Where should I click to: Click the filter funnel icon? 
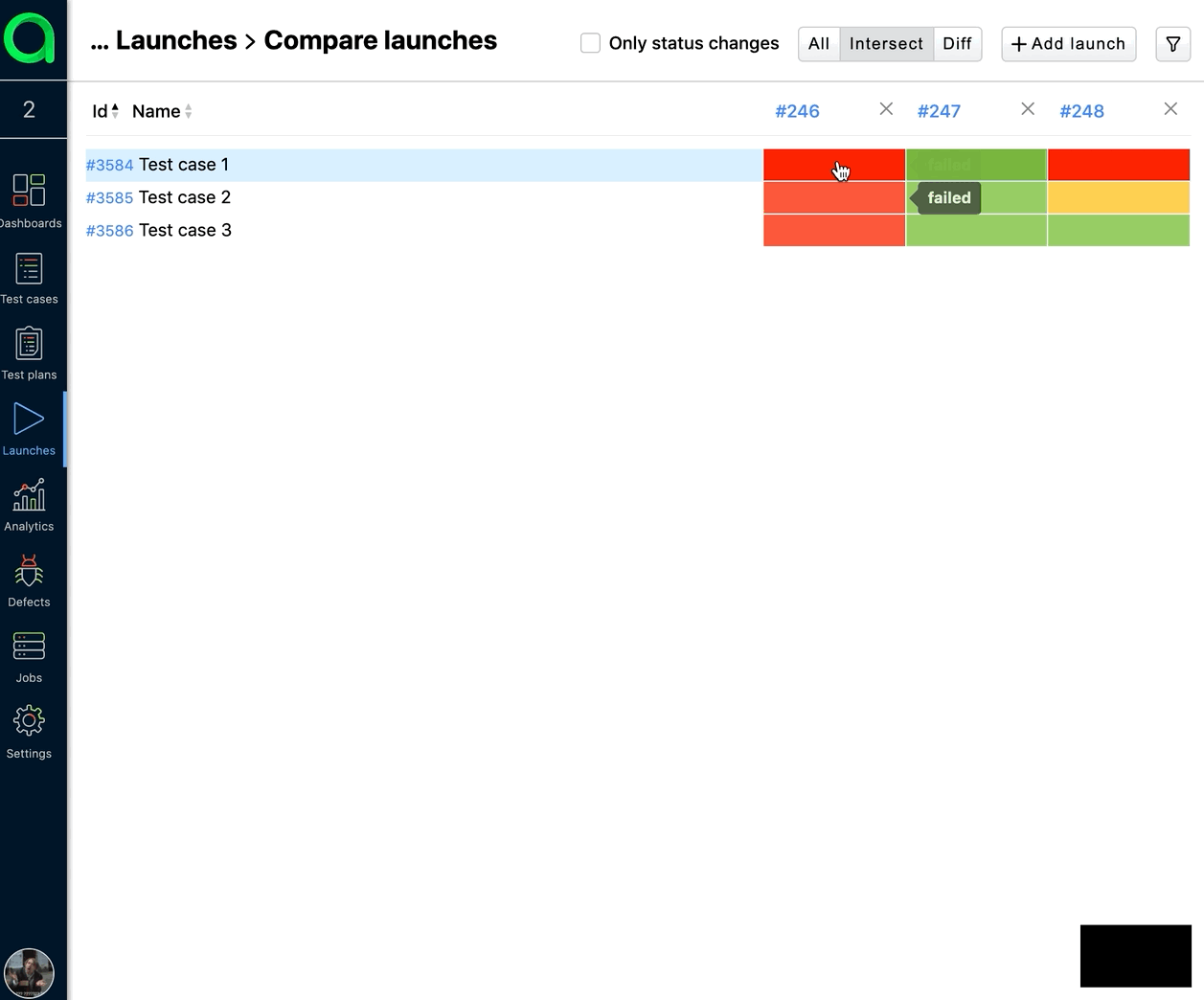(1172, 44)
